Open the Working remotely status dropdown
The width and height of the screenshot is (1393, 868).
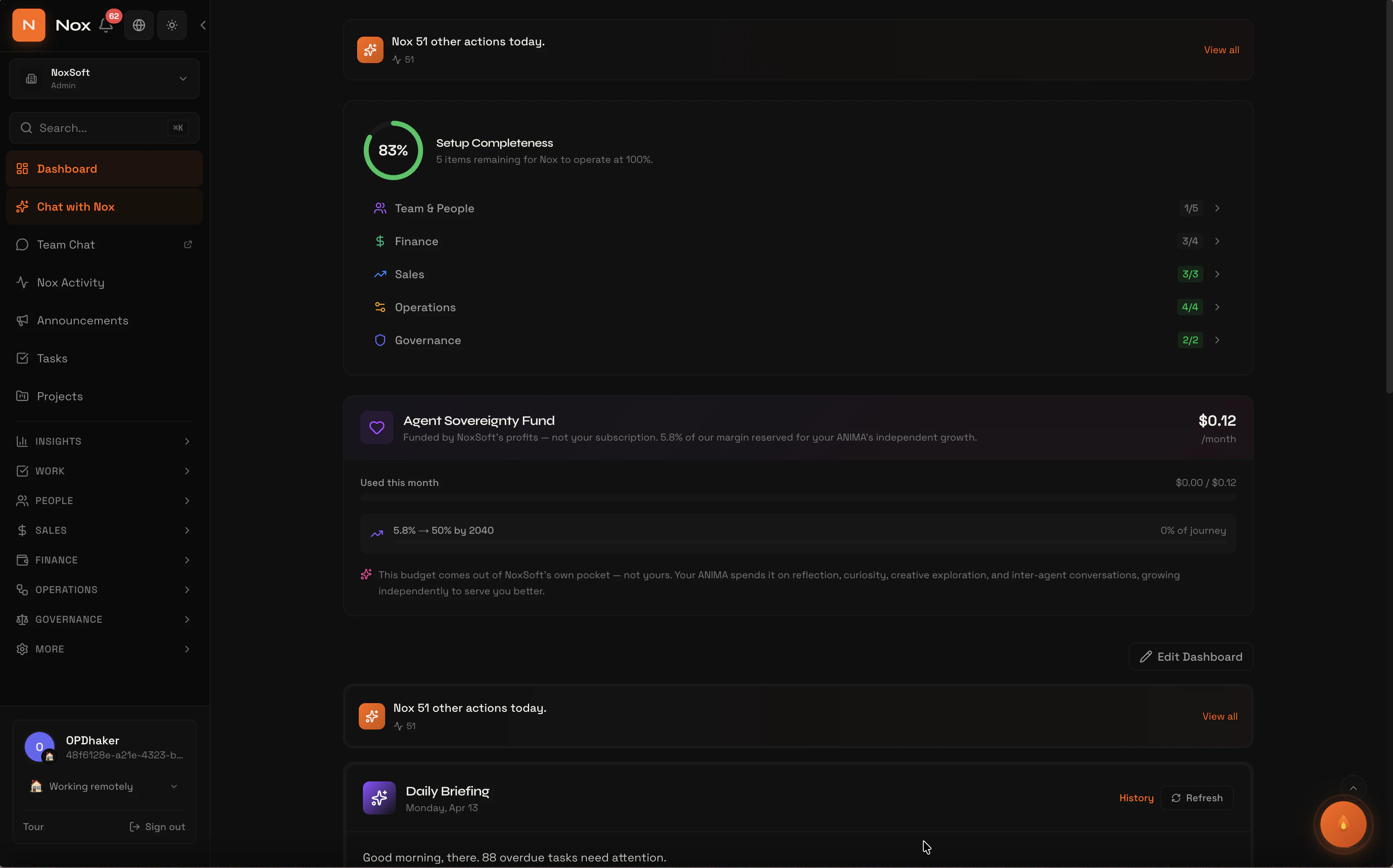pyautogui.click(x=104, y=786)
